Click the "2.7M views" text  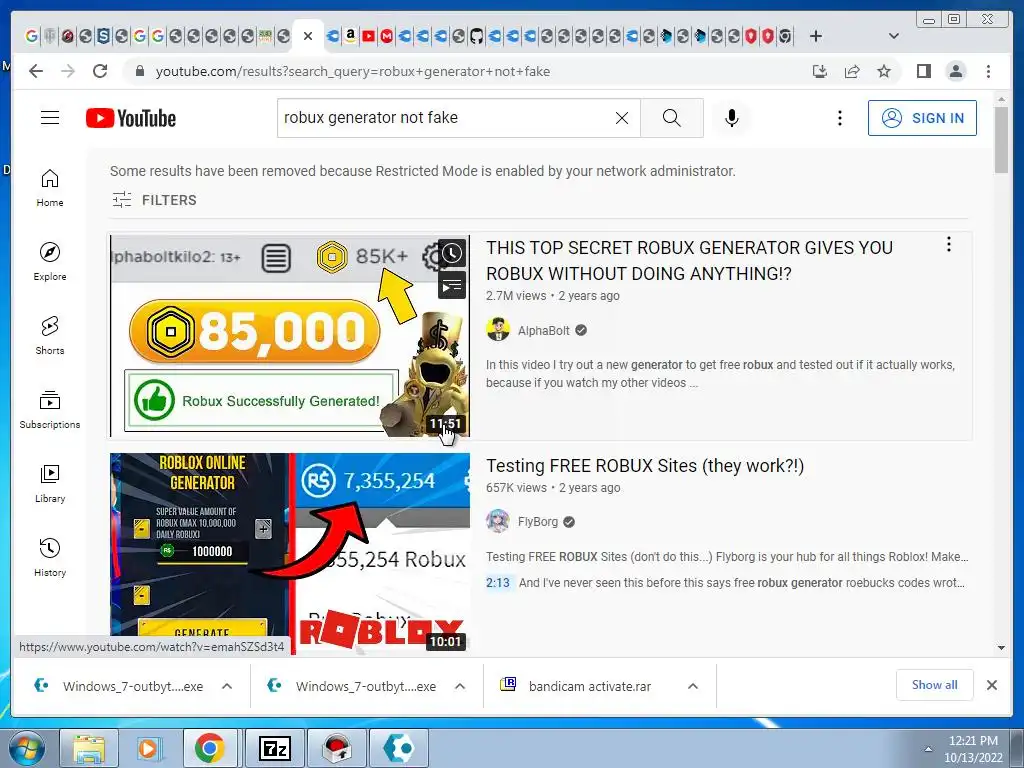pos(516,296)
